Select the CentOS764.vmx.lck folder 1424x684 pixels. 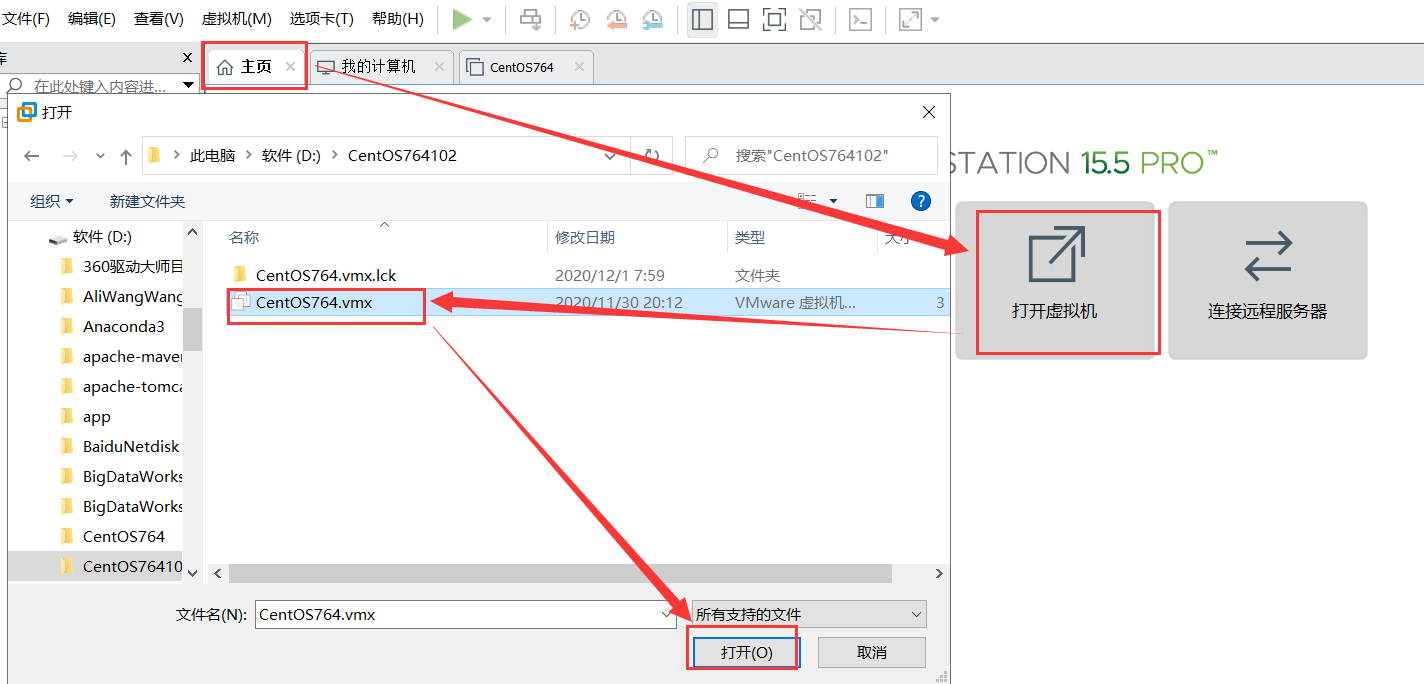pos(326,275)
